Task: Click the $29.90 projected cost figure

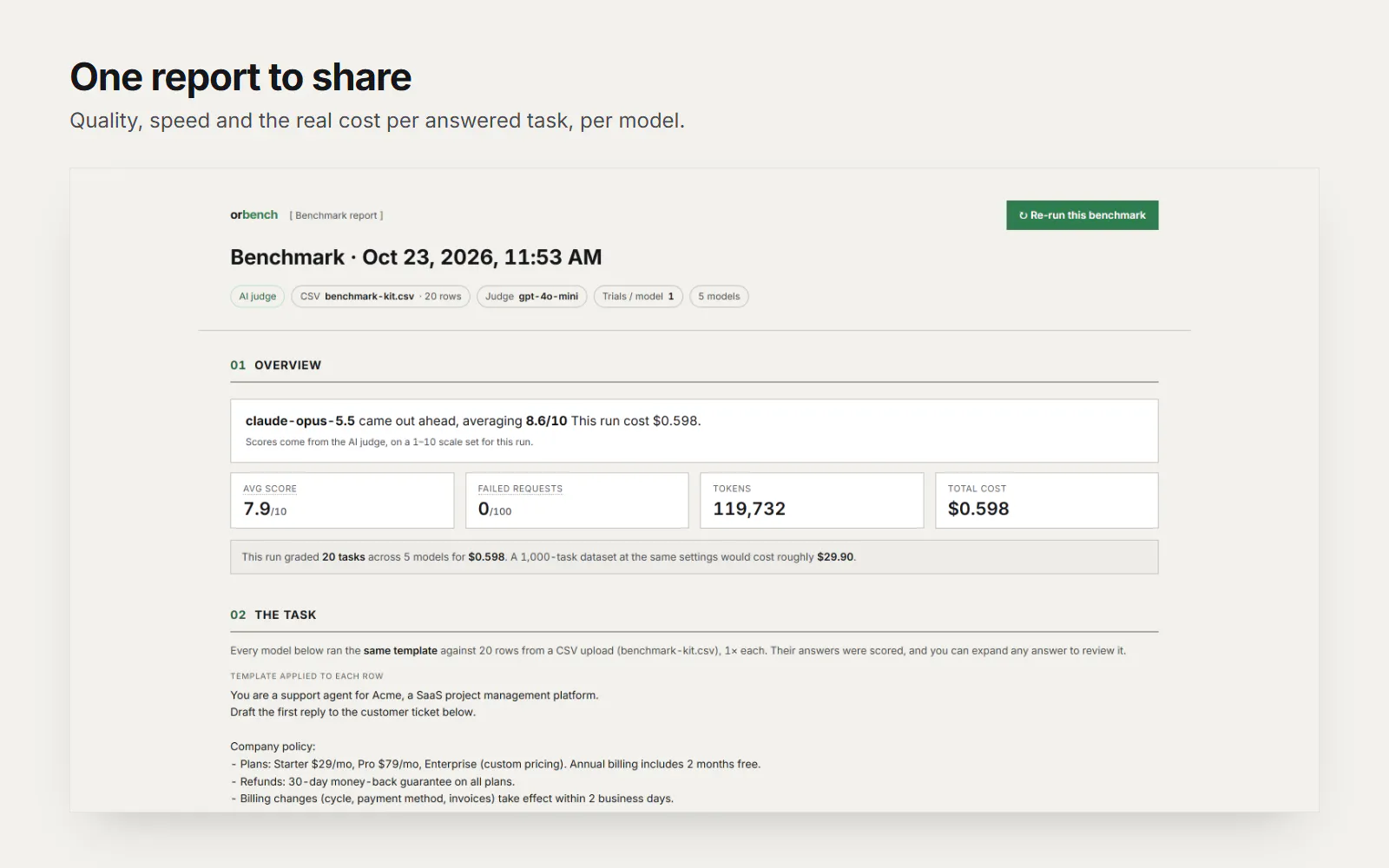Action: pyautogui.click(x=835, y=557)
